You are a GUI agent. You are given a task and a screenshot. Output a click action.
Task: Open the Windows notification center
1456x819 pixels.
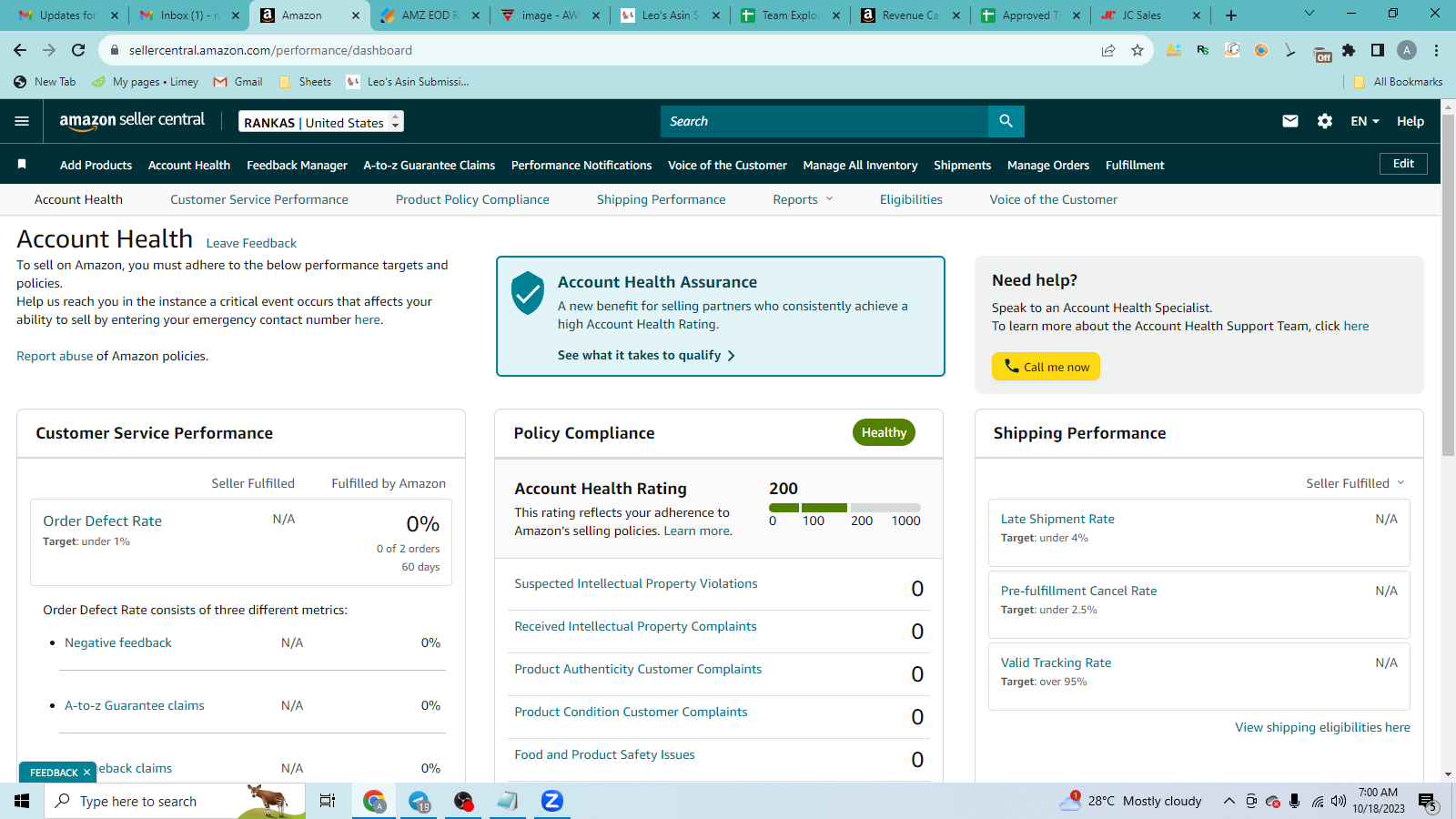[1427, 801]
